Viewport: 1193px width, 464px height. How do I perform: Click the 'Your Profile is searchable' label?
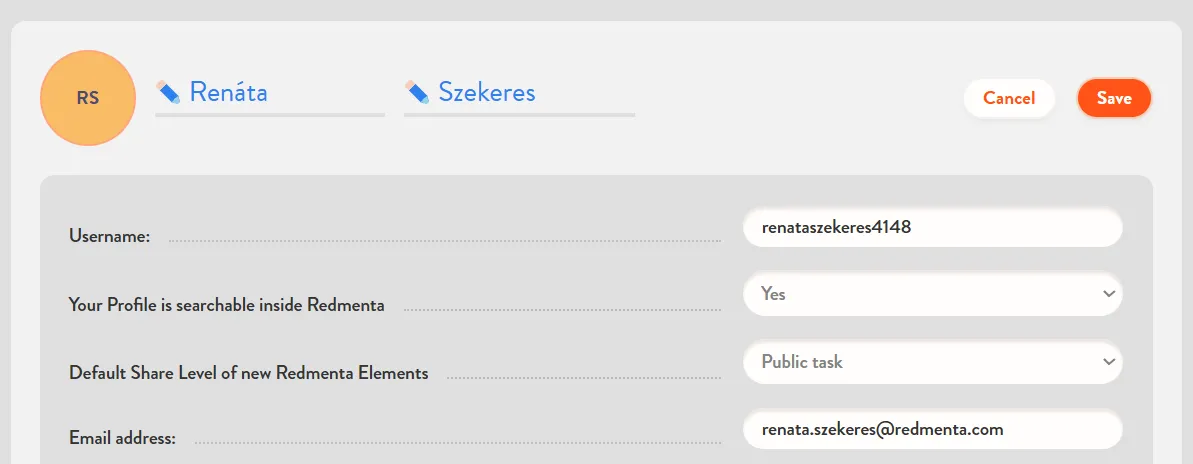point(227,305)
